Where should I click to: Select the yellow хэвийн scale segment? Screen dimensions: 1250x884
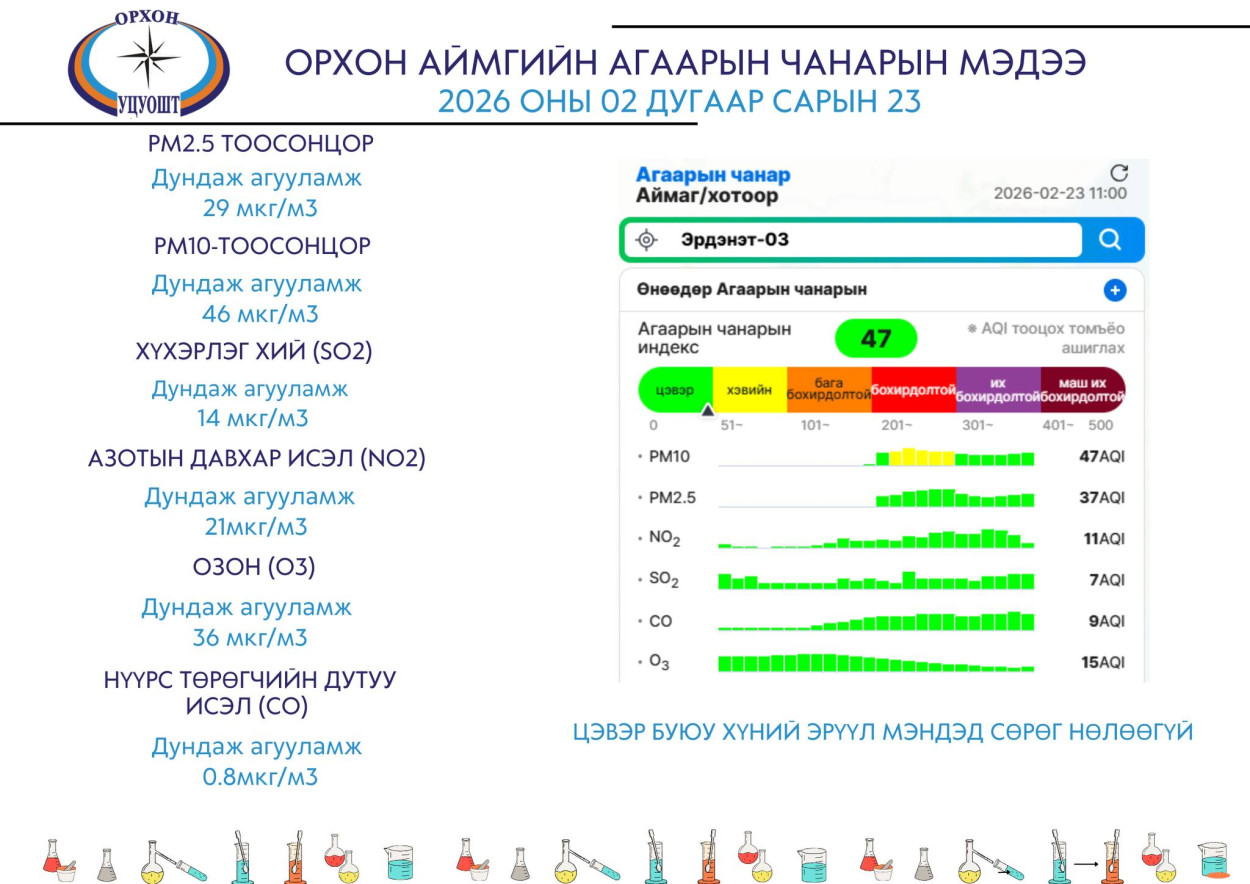pyautogui.click(x=749, y=390)
